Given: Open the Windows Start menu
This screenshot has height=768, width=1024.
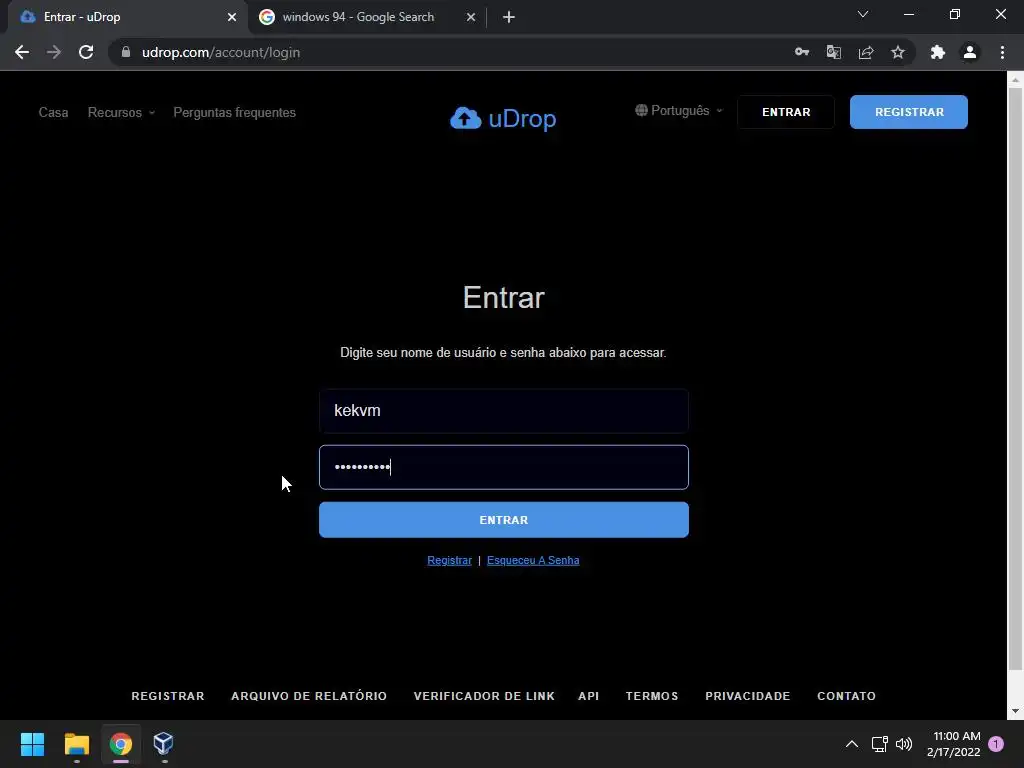Looking at the screenshot, I should [33, 744].
